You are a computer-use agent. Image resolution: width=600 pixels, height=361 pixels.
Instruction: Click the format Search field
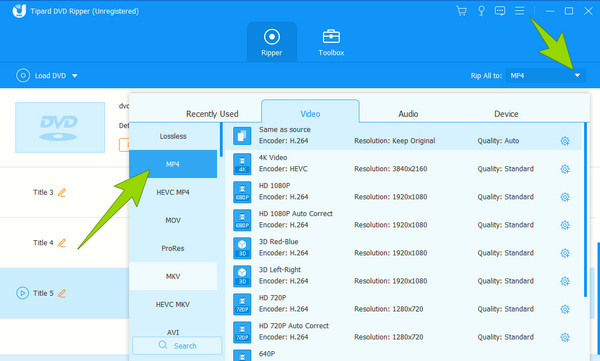(x=177, y=345)
